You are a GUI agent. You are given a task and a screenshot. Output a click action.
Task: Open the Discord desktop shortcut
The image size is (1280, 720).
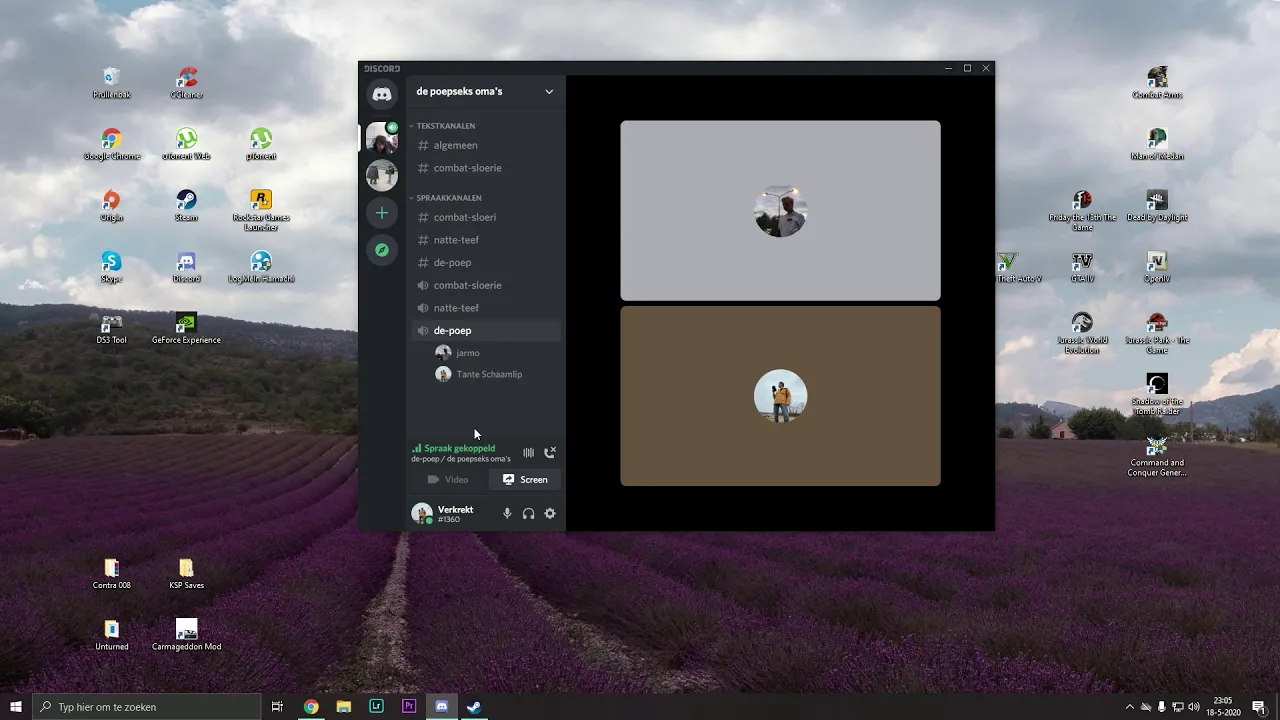point(186,267)
